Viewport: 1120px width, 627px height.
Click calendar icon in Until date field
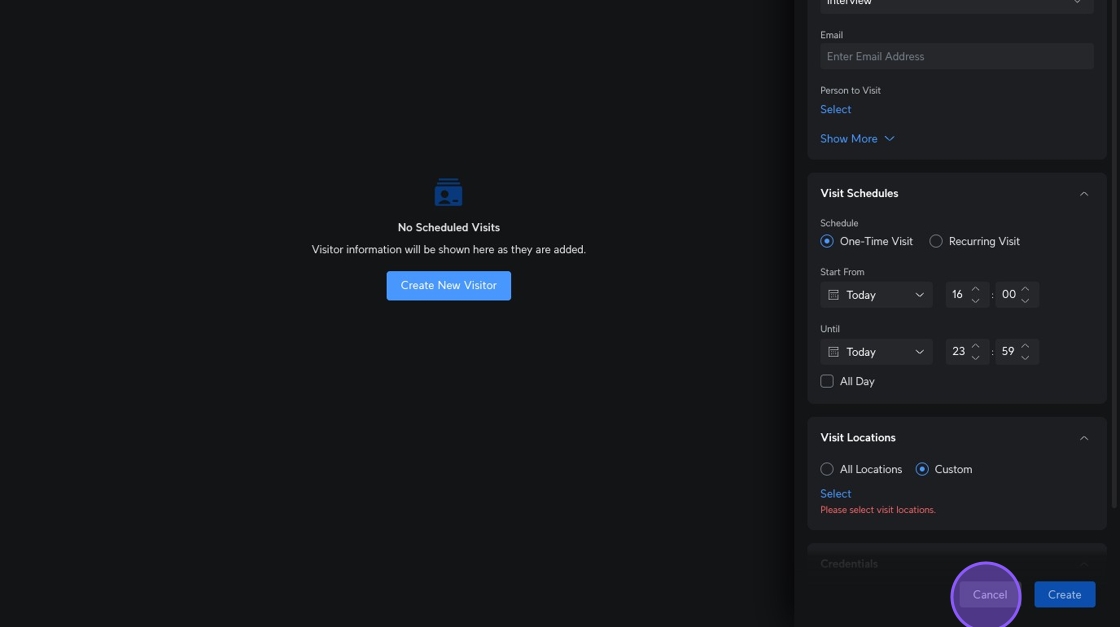(x=833, y=352)
